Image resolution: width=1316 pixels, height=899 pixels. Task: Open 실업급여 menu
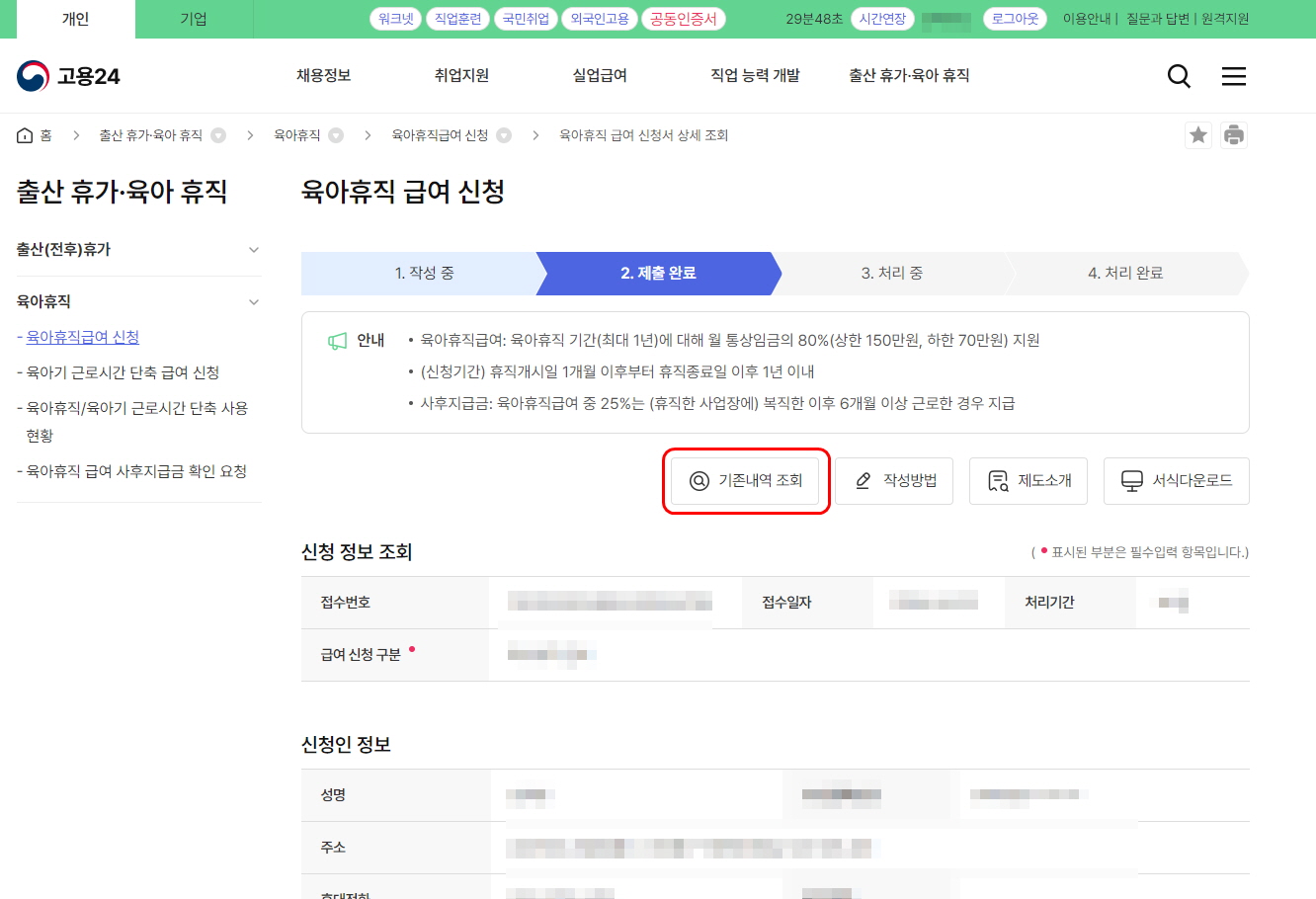pos(600,75)
